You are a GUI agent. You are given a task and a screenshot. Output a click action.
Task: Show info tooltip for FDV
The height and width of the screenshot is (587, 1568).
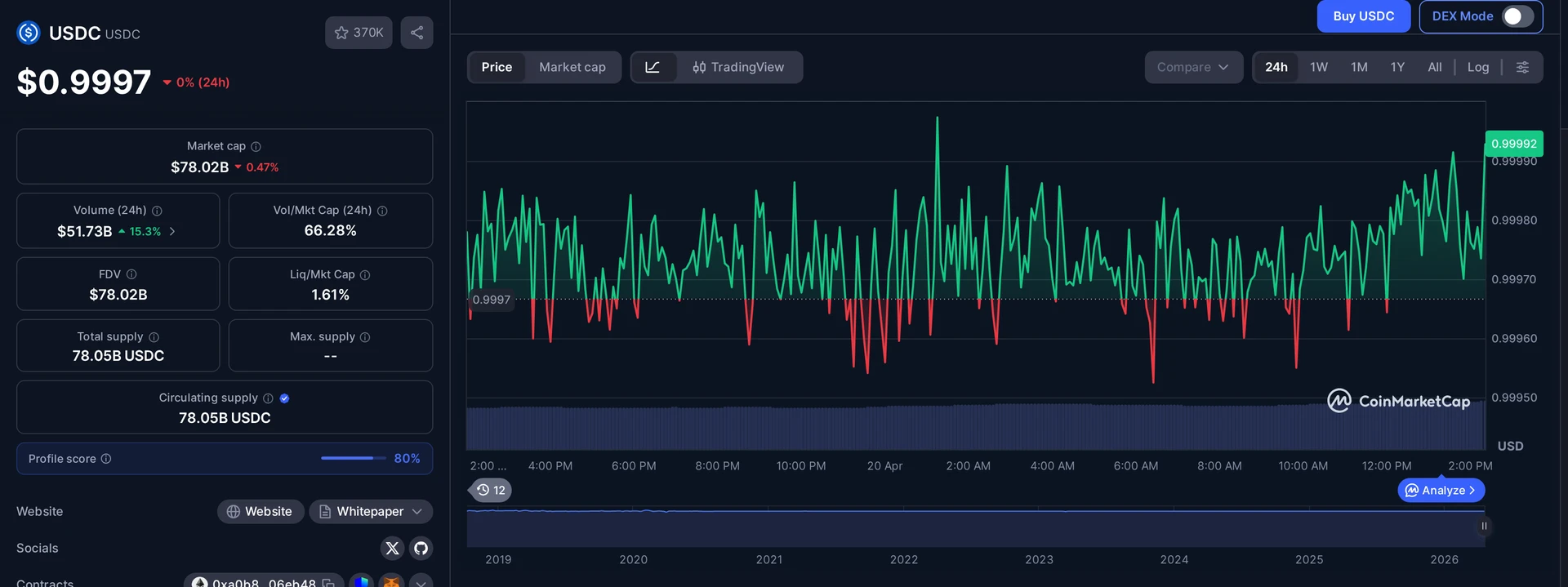pos(131,274)
